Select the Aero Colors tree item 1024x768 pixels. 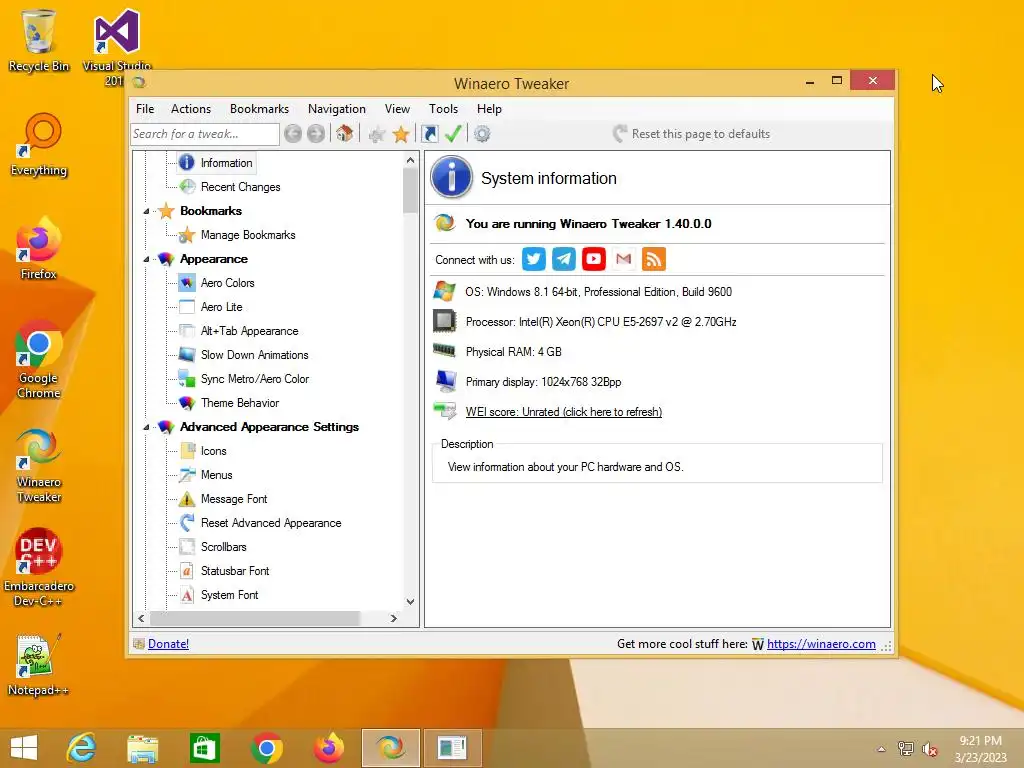pos(227,283)
